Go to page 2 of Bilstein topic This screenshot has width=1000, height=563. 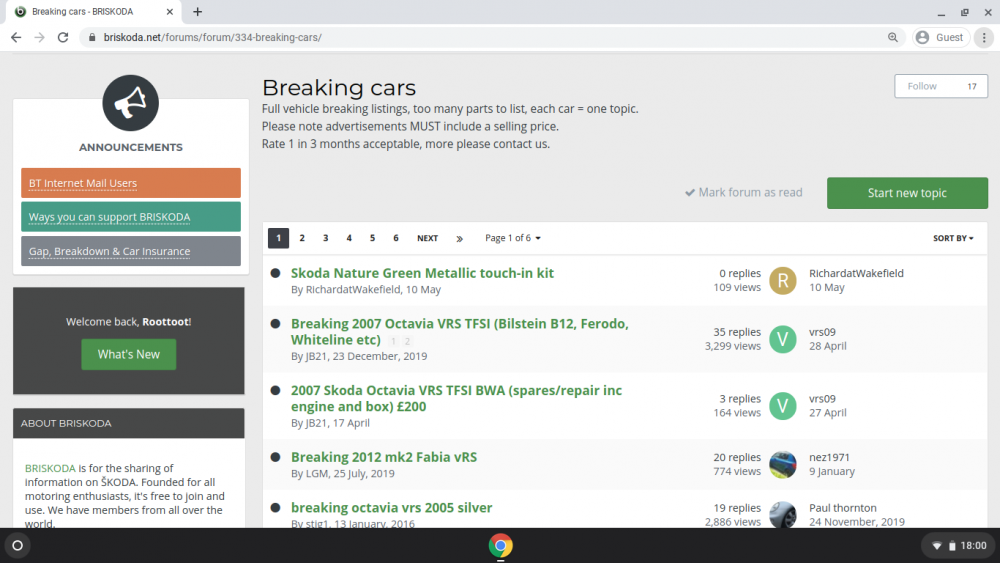407,341
